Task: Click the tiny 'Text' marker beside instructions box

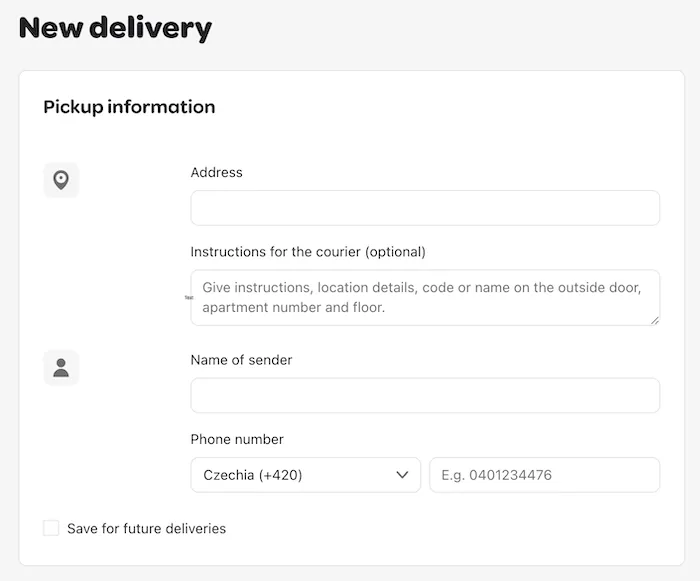Action: [x=189, y=297]
